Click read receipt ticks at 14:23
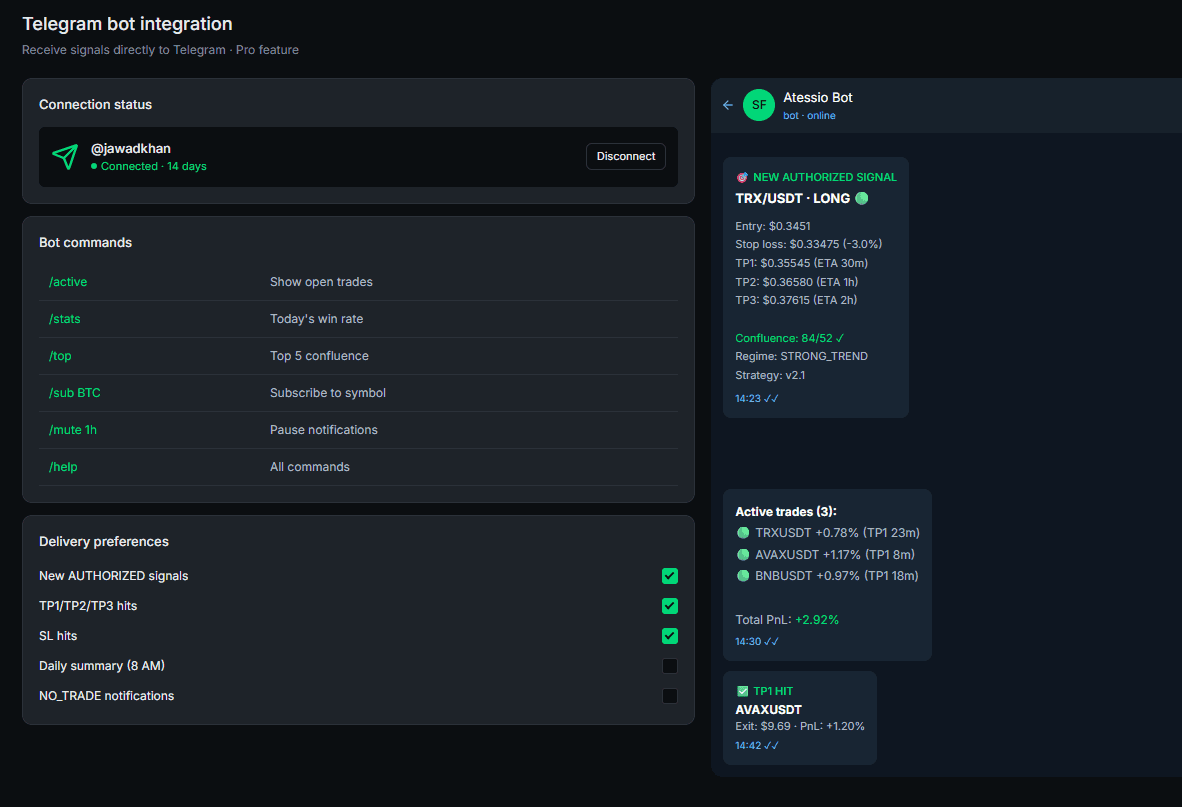1182x807 pixels. (x=771, y=399)
